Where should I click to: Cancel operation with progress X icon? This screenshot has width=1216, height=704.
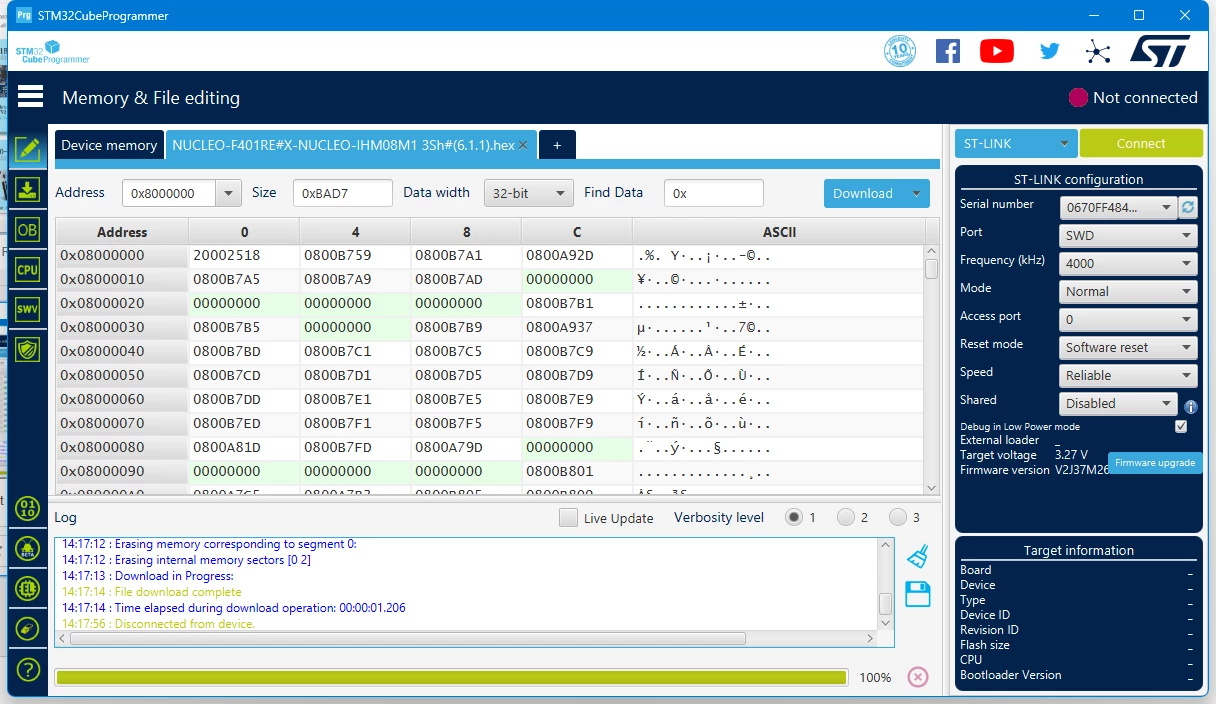click(917, 677)
